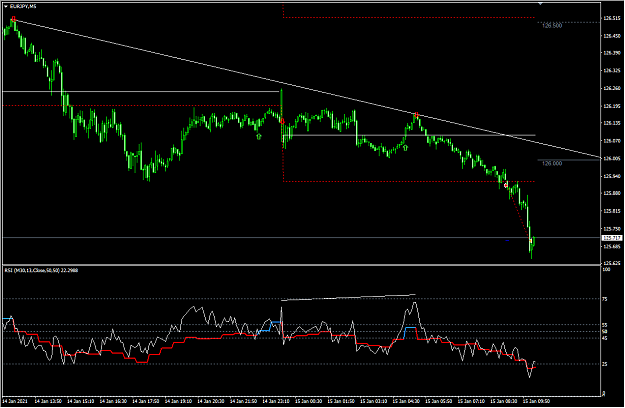Viewport: 625px width, 408px height.
Task: Click the 126.000 round-level label
Action: pyautogui.click(x=552, y=163)
